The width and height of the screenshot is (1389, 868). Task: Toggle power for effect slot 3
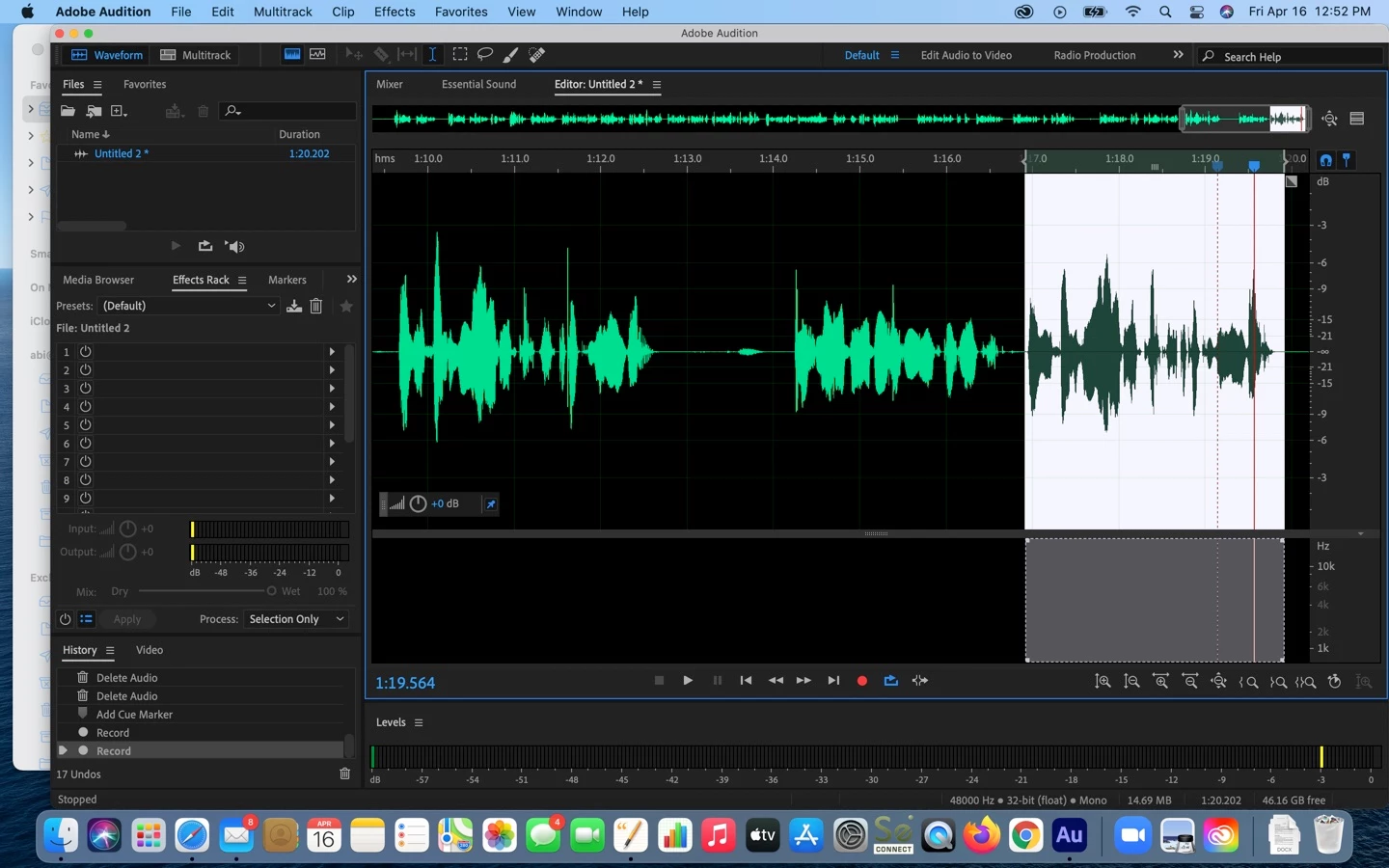click(85, 389)
